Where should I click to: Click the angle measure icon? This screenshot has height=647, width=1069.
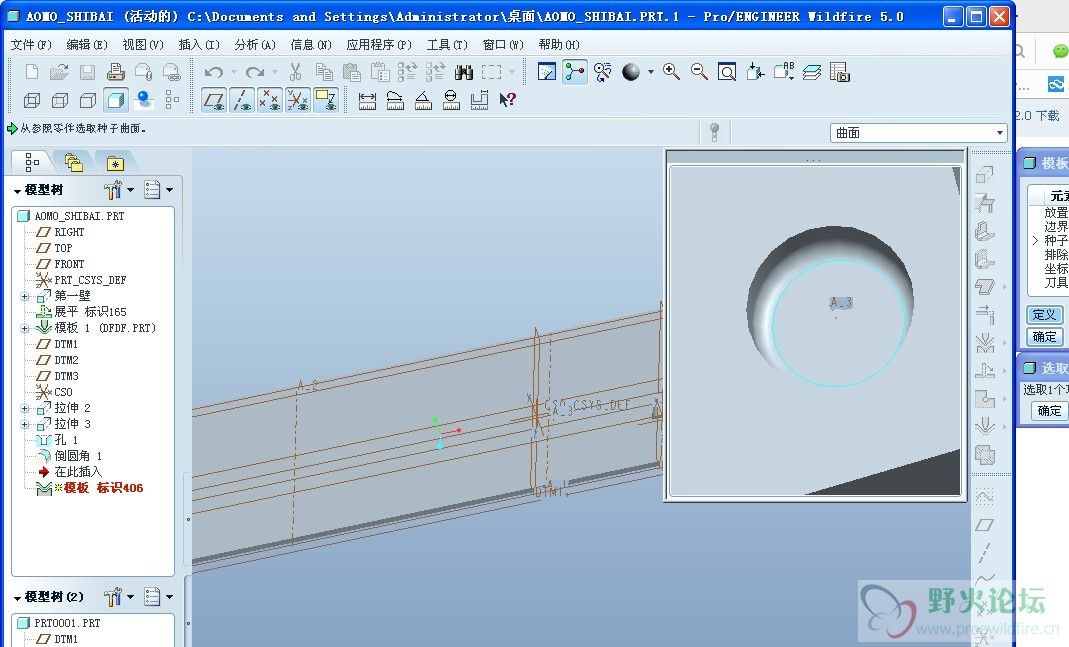(x=423, y=100)
